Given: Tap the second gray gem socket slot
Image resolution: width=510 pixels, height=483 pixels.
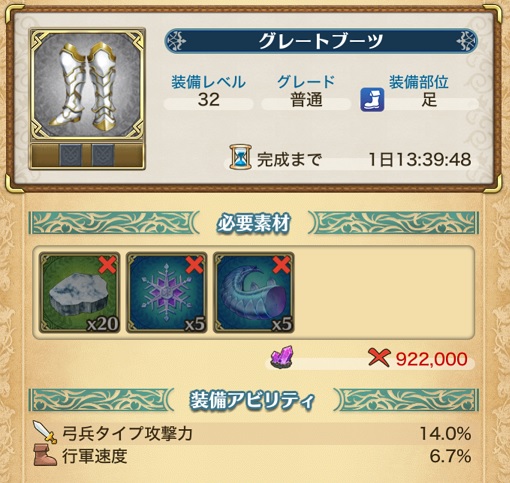Looking at the screenshot, I should [103, 155].
